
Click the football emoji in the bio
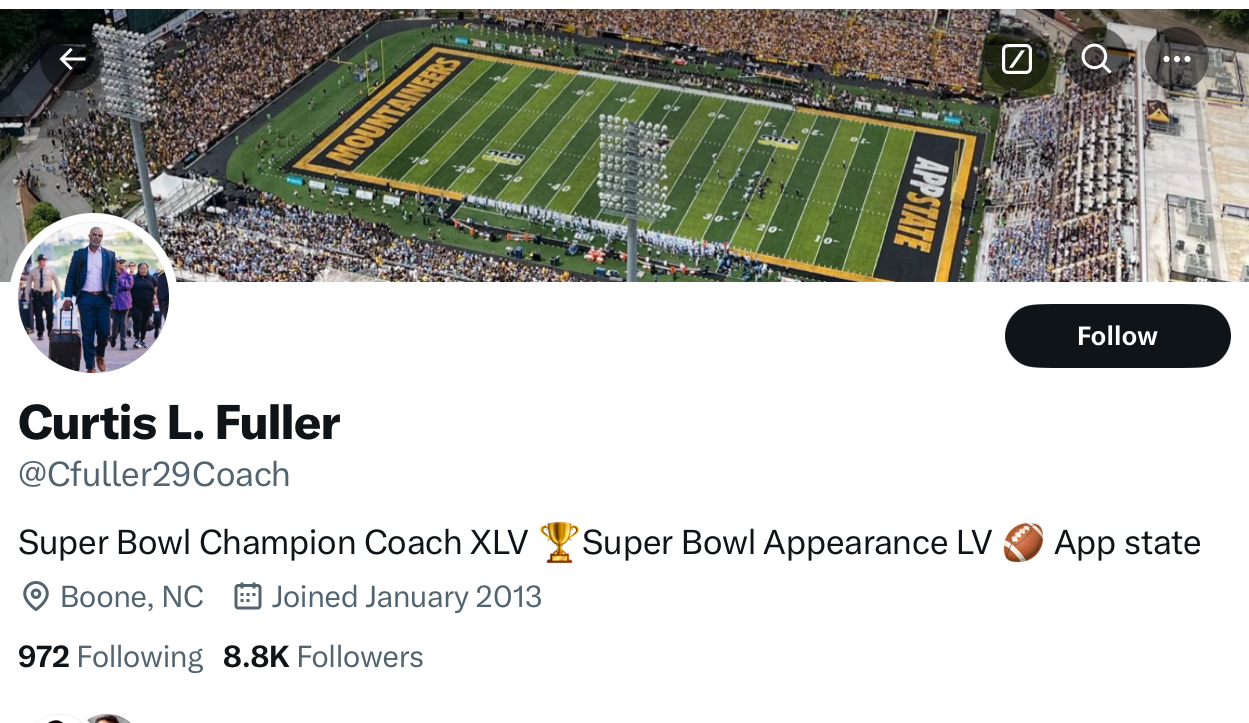pos(1022,542)
